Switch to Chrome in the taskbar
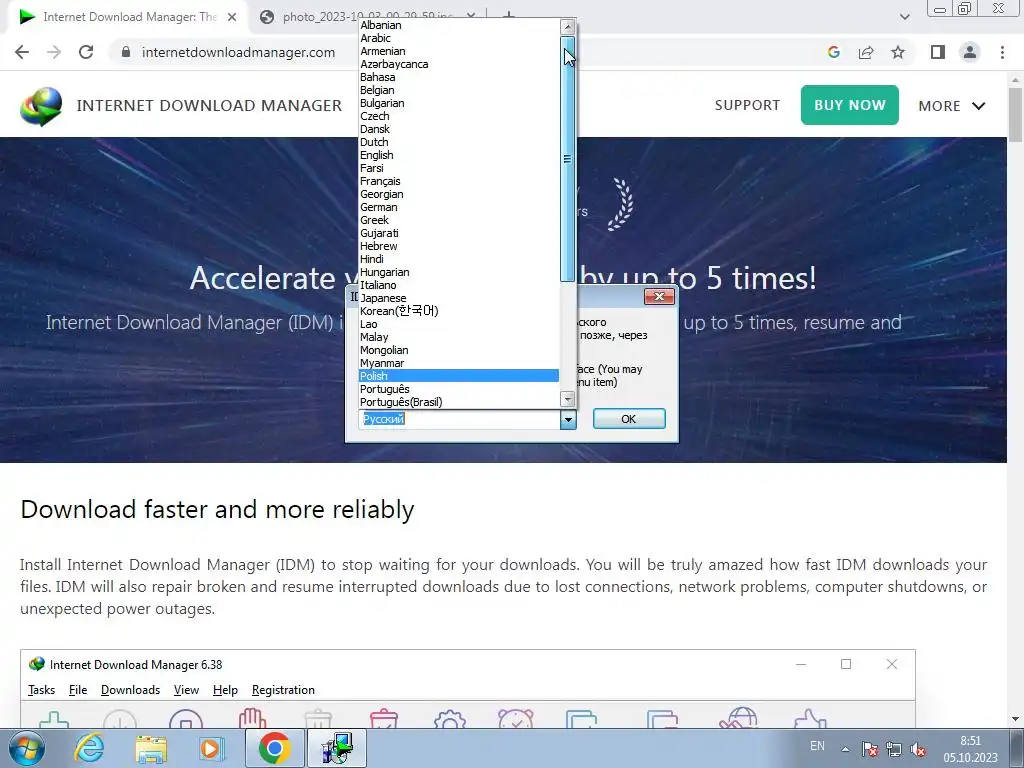This screenshot has height=768, width=1024. pyautogui.click(x=275, y=748)
